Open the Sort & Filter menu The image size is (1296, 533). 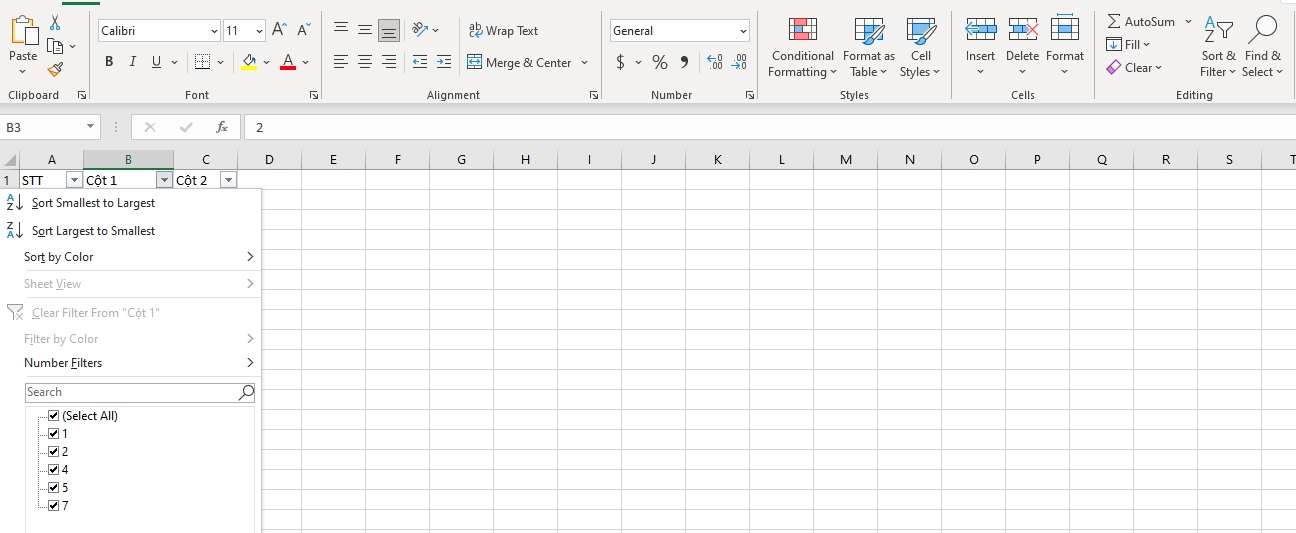coord(1218,47)
